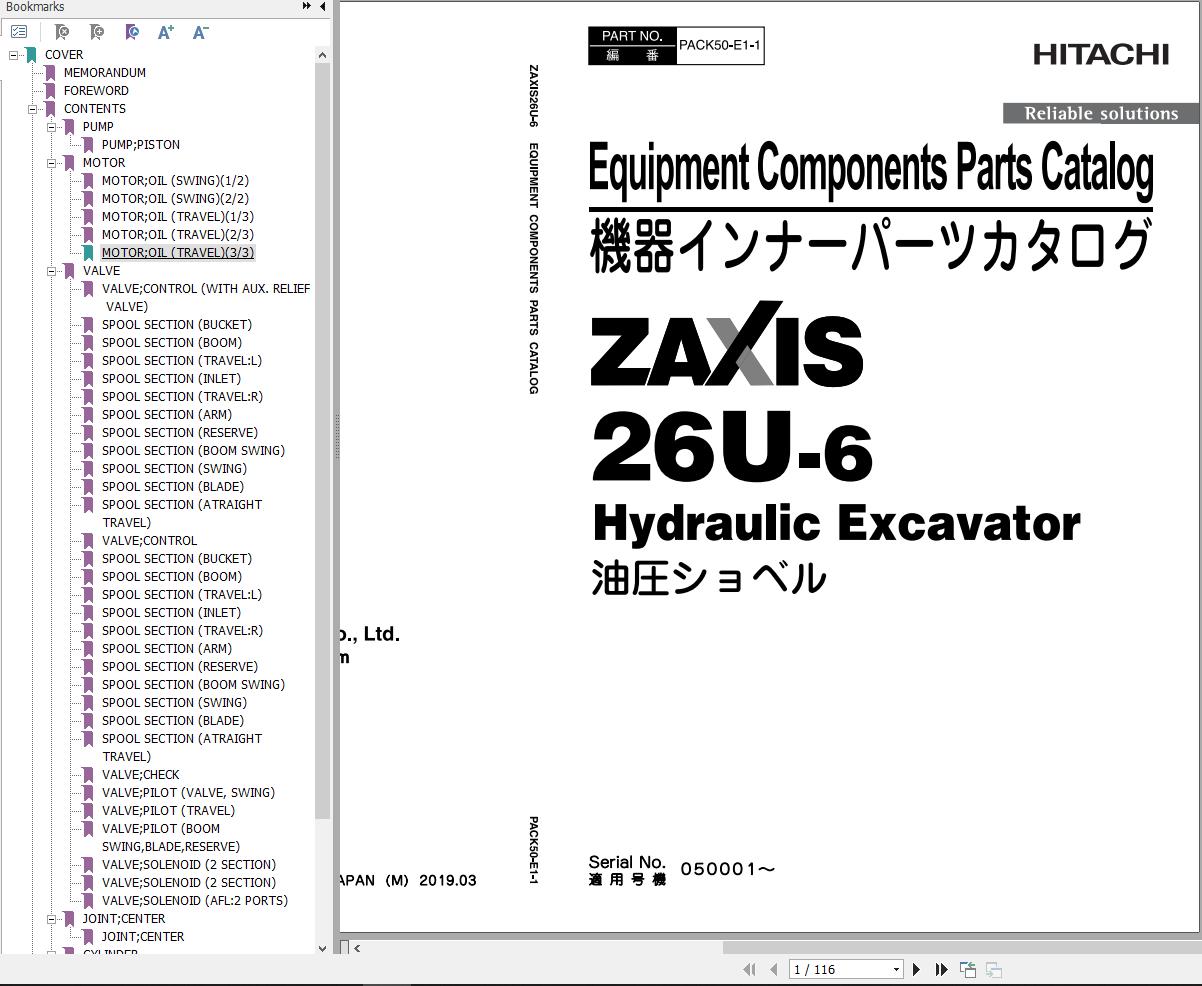Go to the next page arrow
The height and width of the screenshot is (986, 1202).
[x=916, y=969]
